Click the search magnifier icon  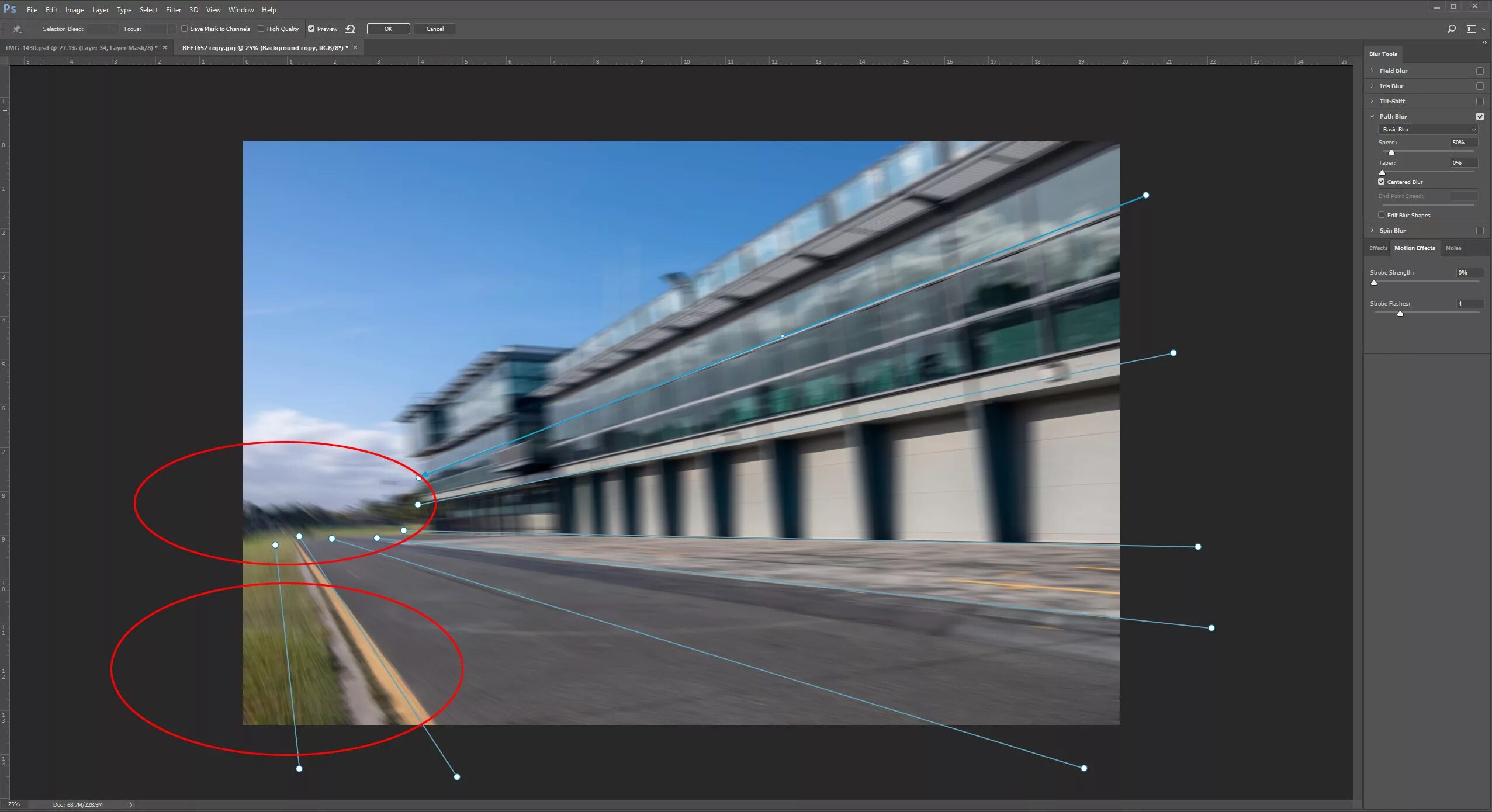[x=1451, y=29]
